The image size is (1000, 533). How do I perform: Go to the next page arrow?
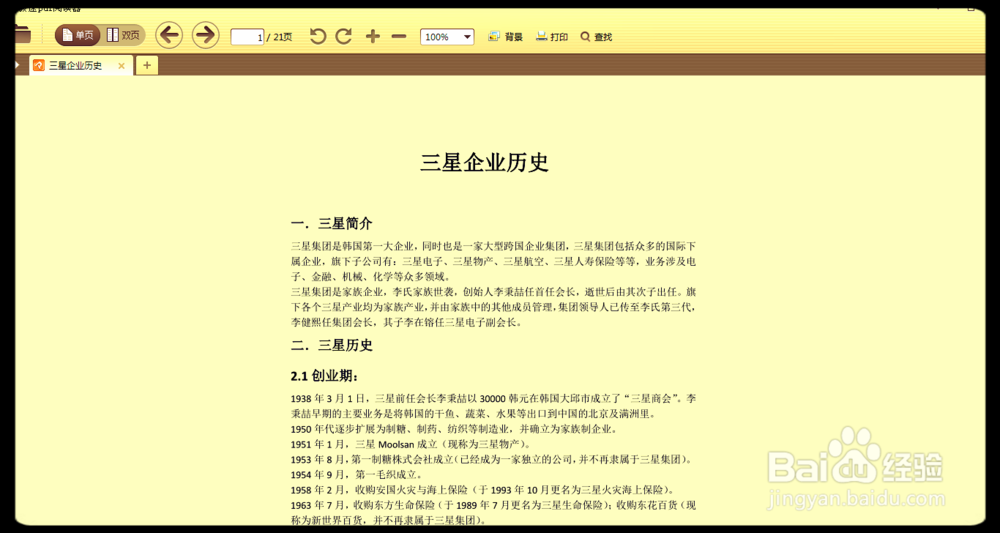205,35
